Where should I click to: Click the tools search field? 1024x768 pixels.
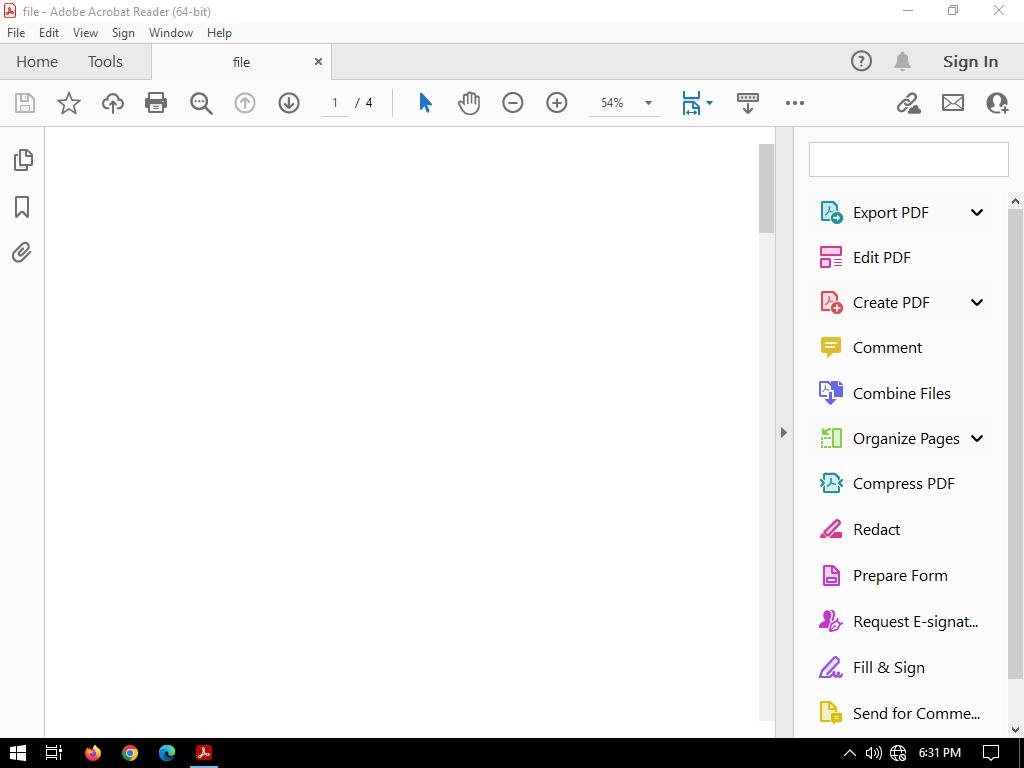908,160
